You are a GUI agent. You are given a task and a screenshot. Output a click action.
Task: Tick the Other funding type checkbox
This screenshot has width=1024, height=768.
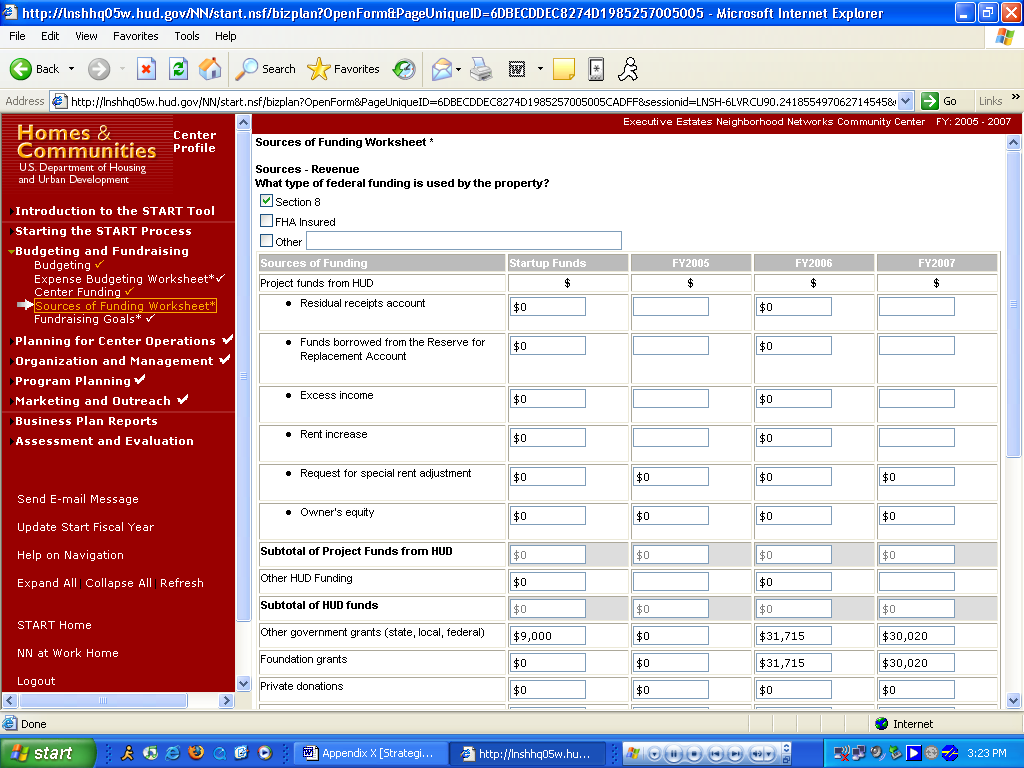click(x=266, y=241)
